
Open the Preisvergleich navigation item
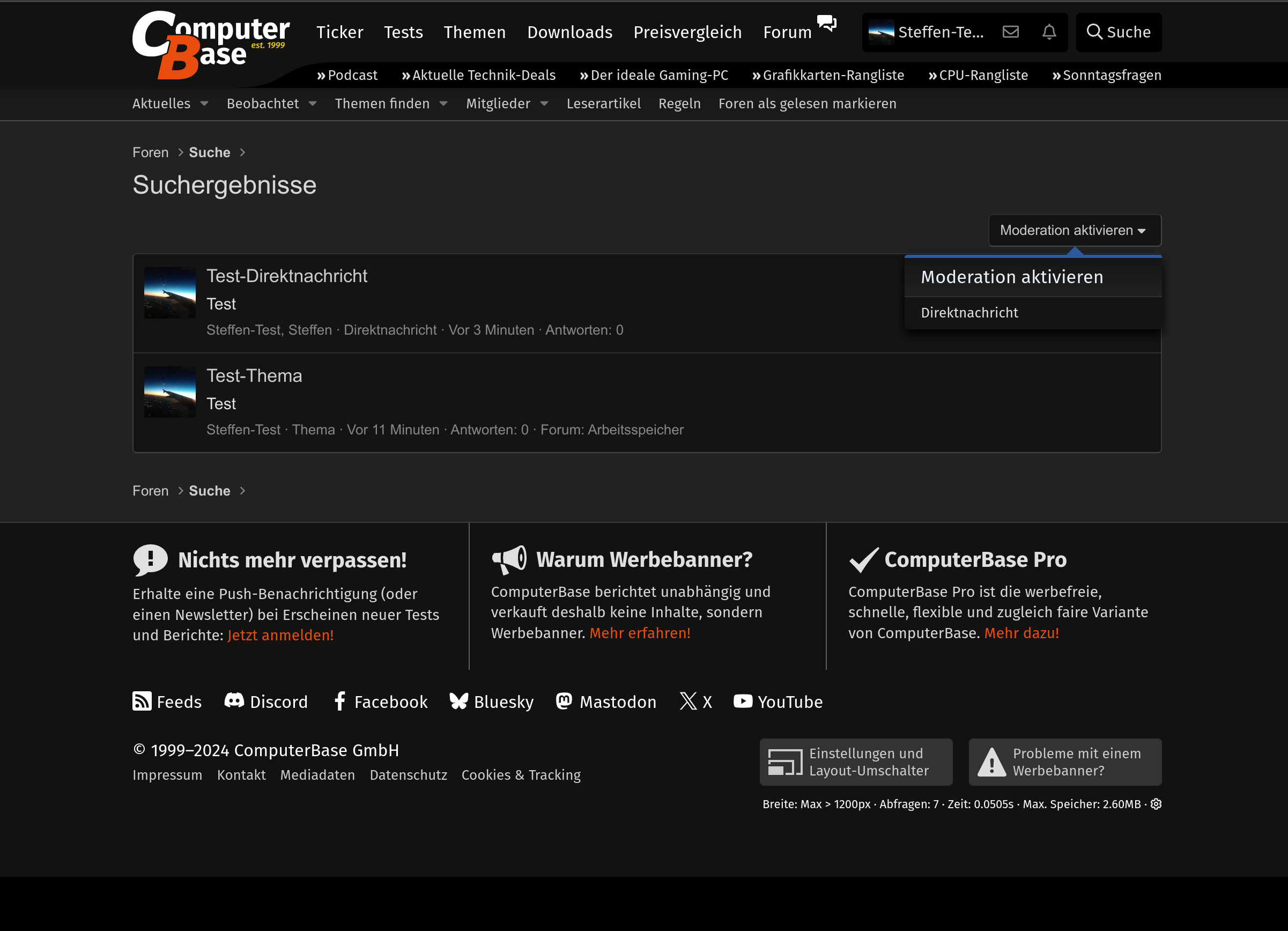coord(687,32)
